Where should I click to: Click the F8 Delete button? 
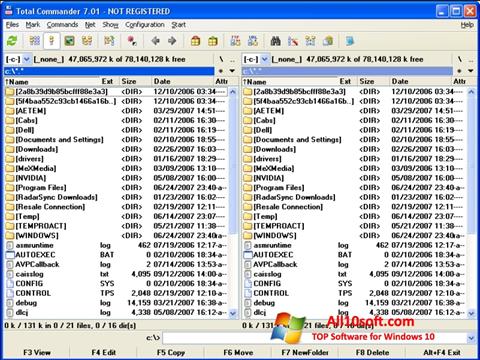click(x=372, y=353)
